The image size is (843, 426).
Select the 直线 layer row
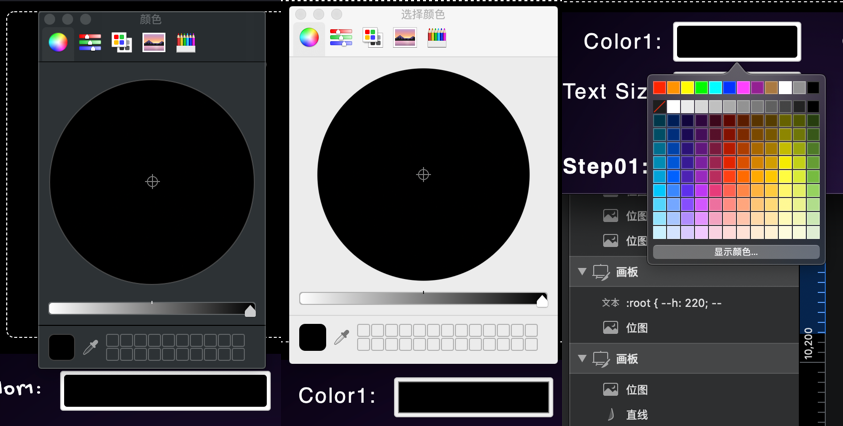(x=684, y=414)
